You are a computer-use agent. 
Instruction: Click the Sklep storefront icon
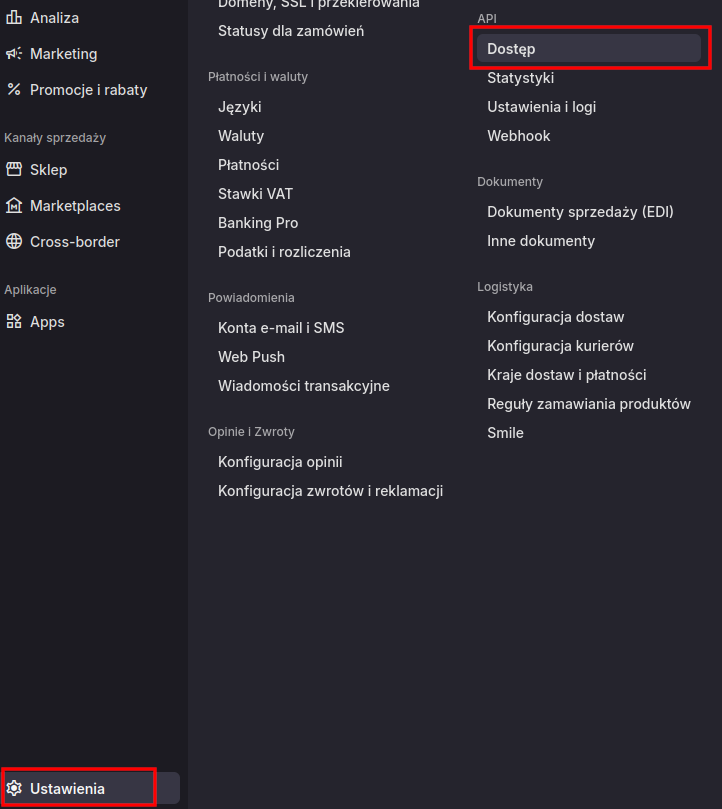[14, 170]
